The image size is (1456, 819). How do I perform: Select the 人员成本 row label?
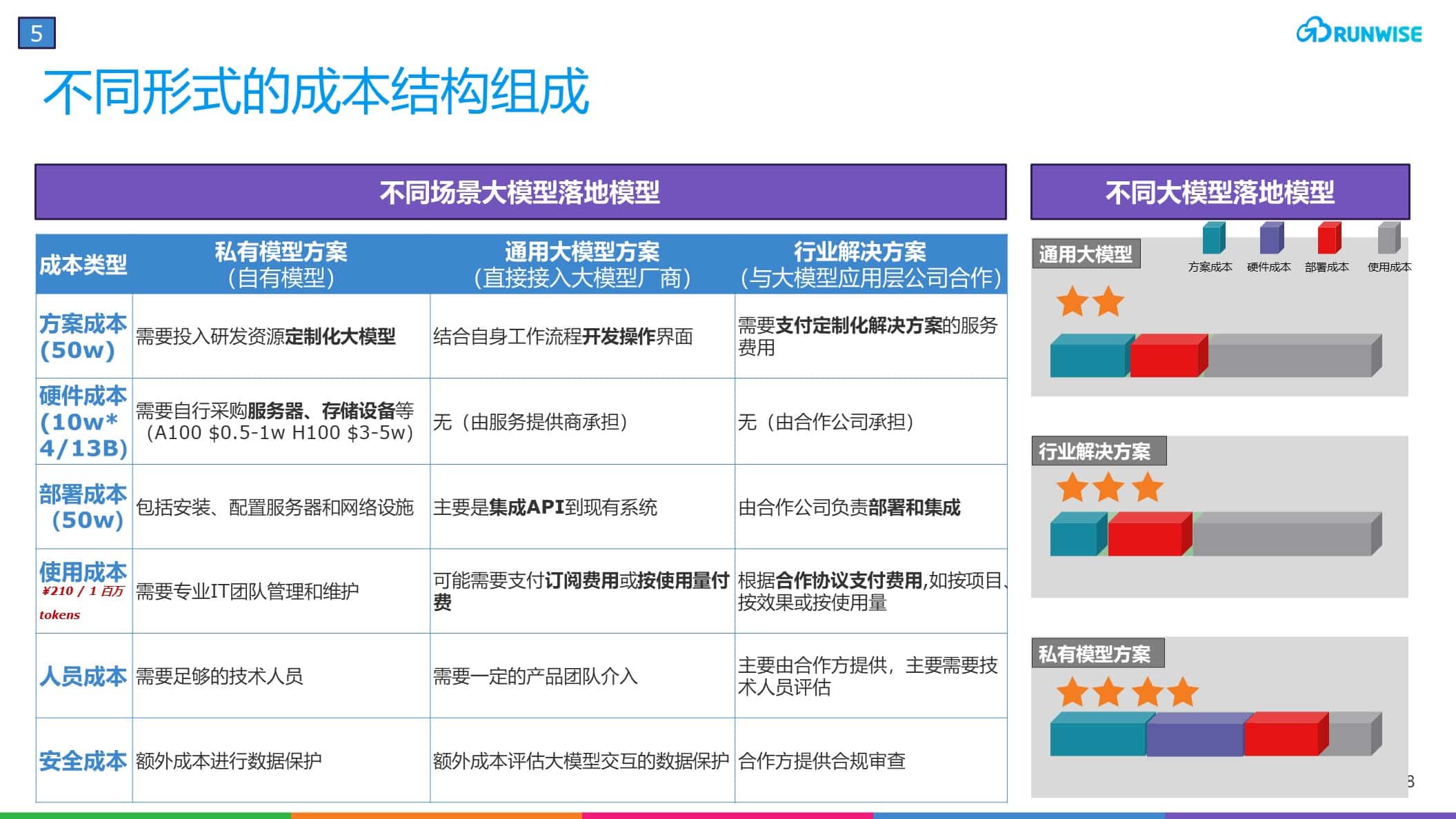pyautogui.click(x=83, y=676)
